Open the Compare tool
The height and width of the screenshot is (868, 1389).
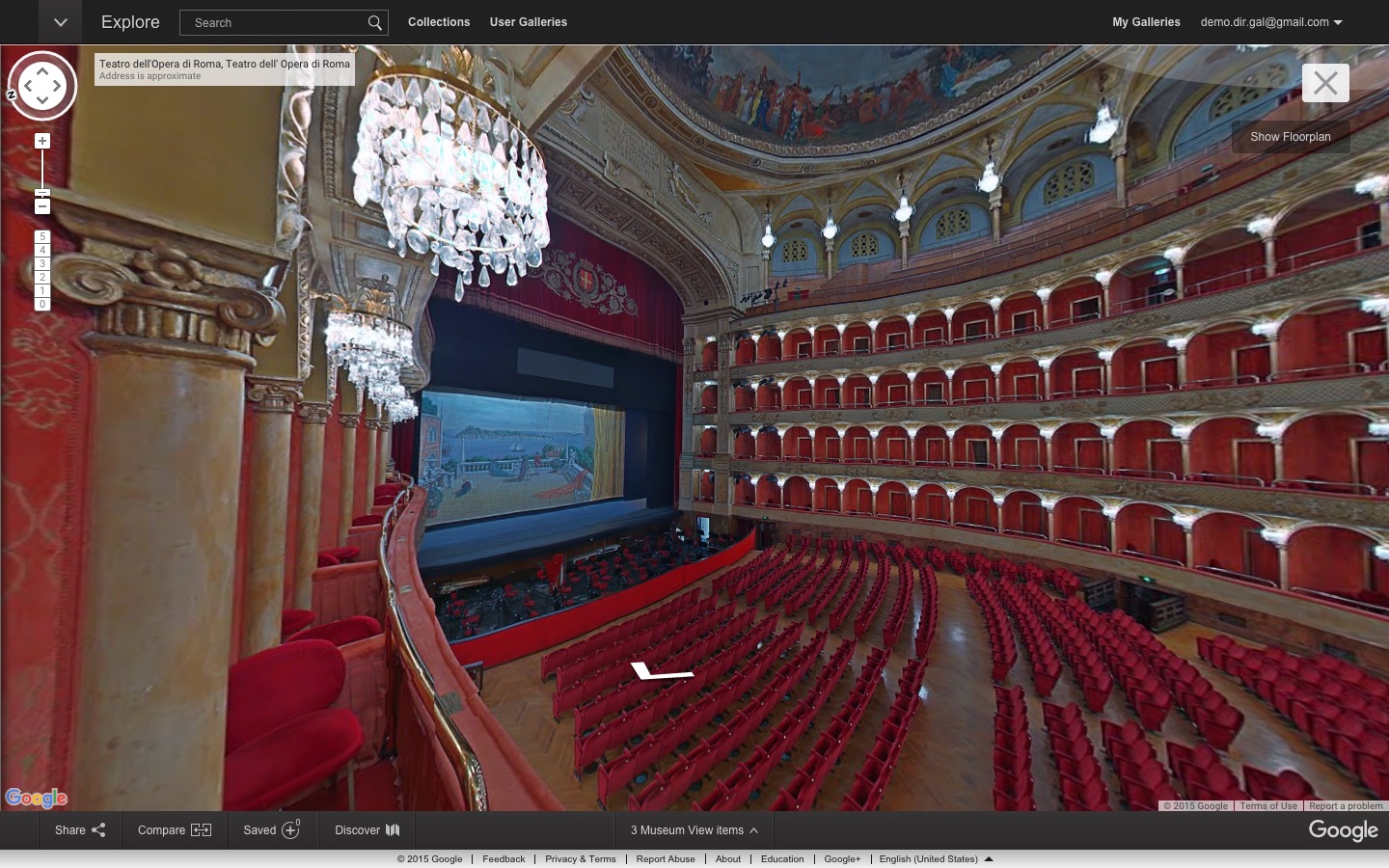pyautogui.click(x=174, y=830)
